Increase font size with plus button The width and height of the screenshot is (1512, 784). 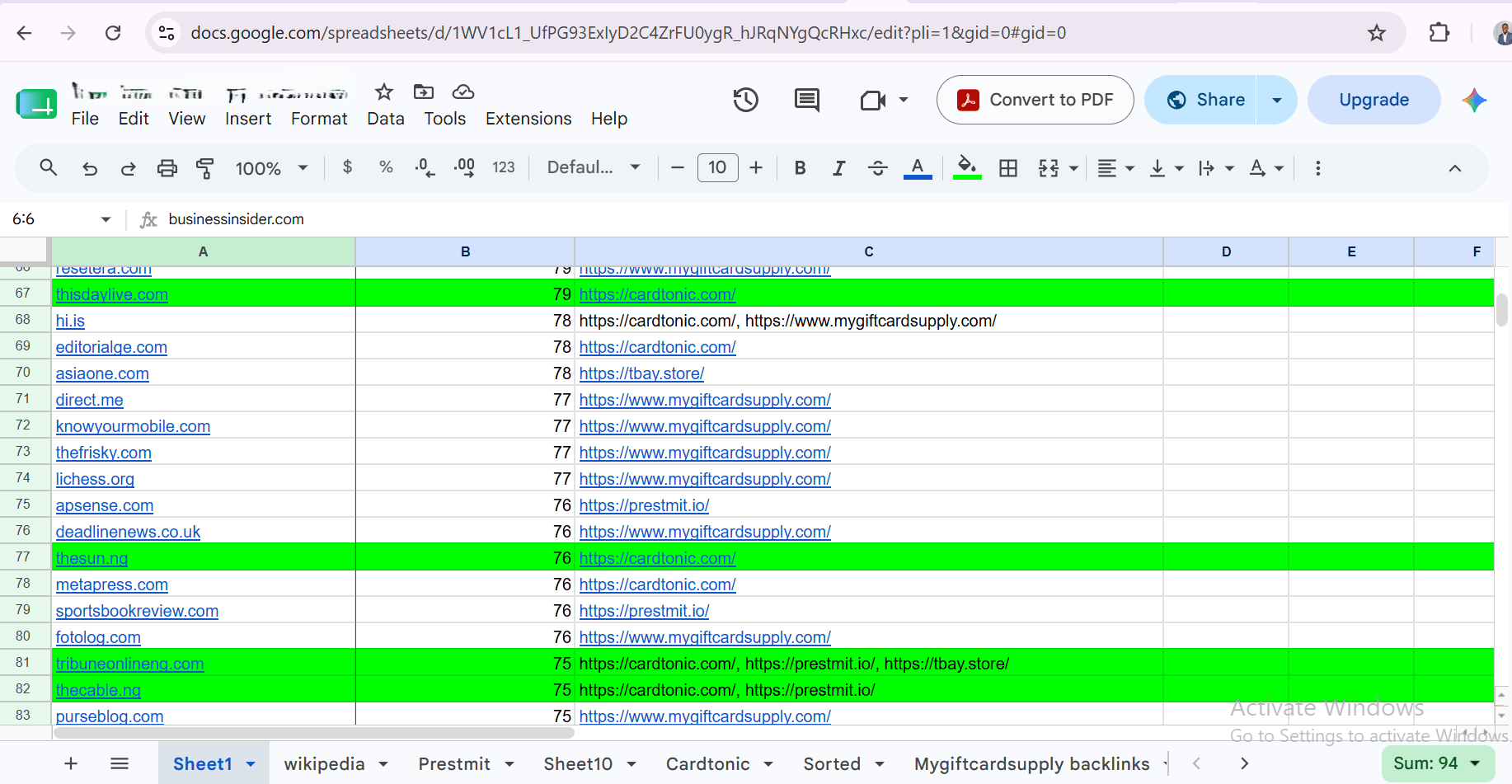pyautogui.click(x=756, y=168)
